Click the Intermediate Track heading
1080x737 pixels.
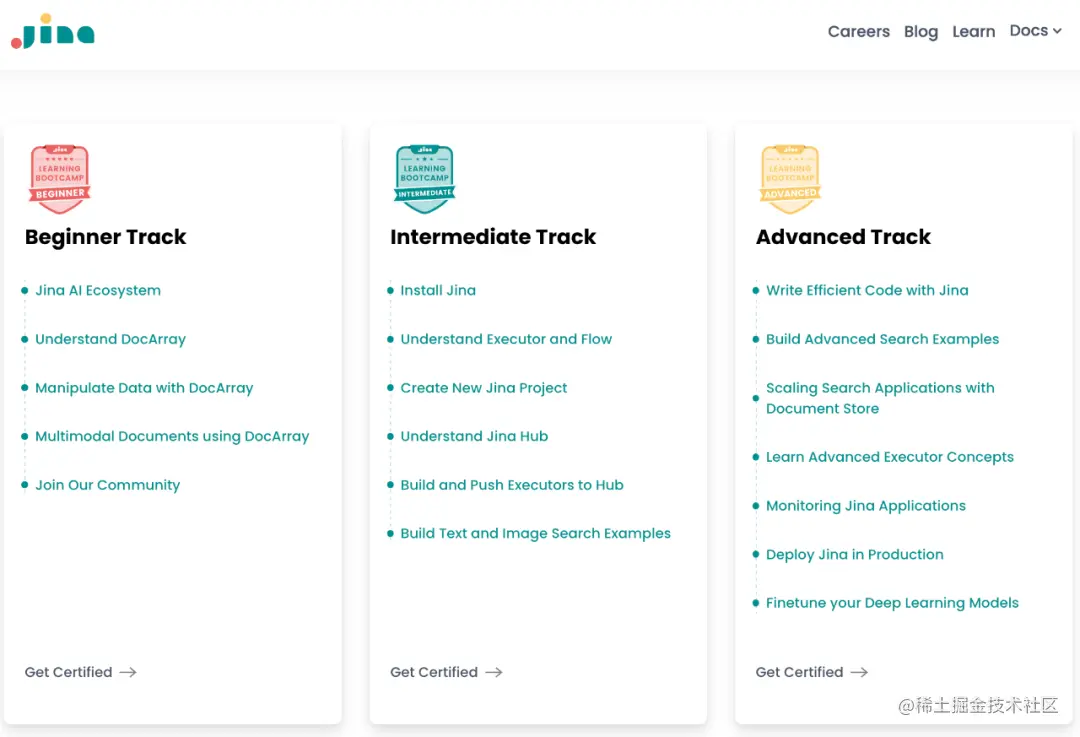click(x=493, y=237)
